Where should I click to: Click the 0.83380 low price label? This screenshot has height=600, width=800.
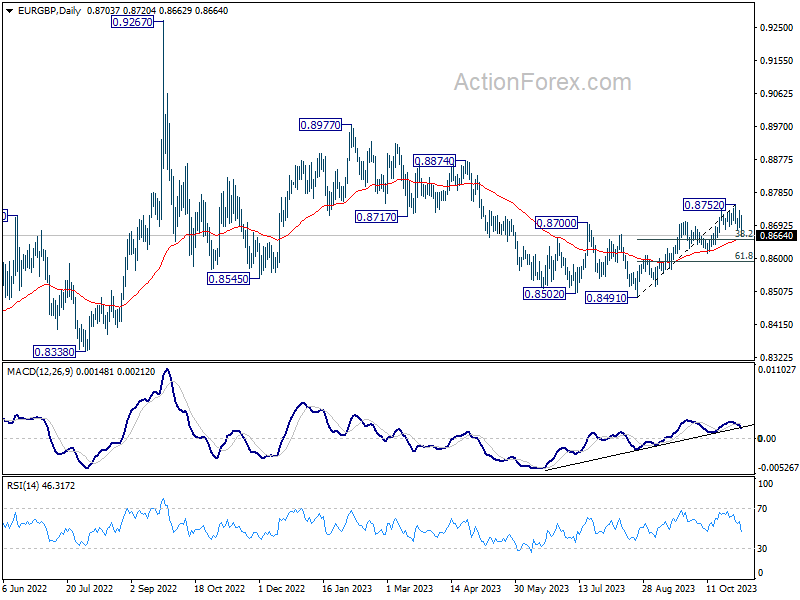tap(54, 352)
